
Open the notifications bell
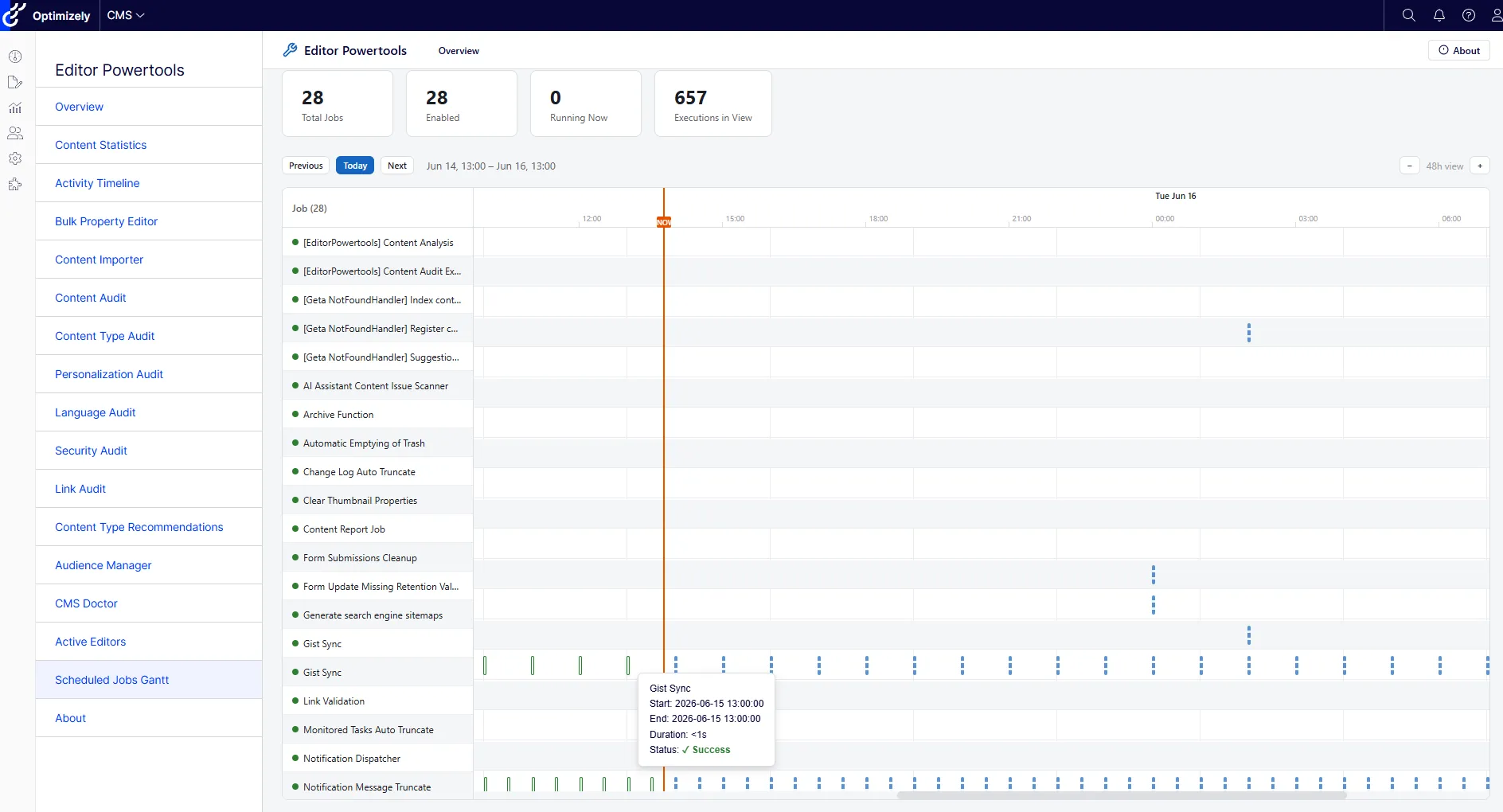[x=1439, y=15]
